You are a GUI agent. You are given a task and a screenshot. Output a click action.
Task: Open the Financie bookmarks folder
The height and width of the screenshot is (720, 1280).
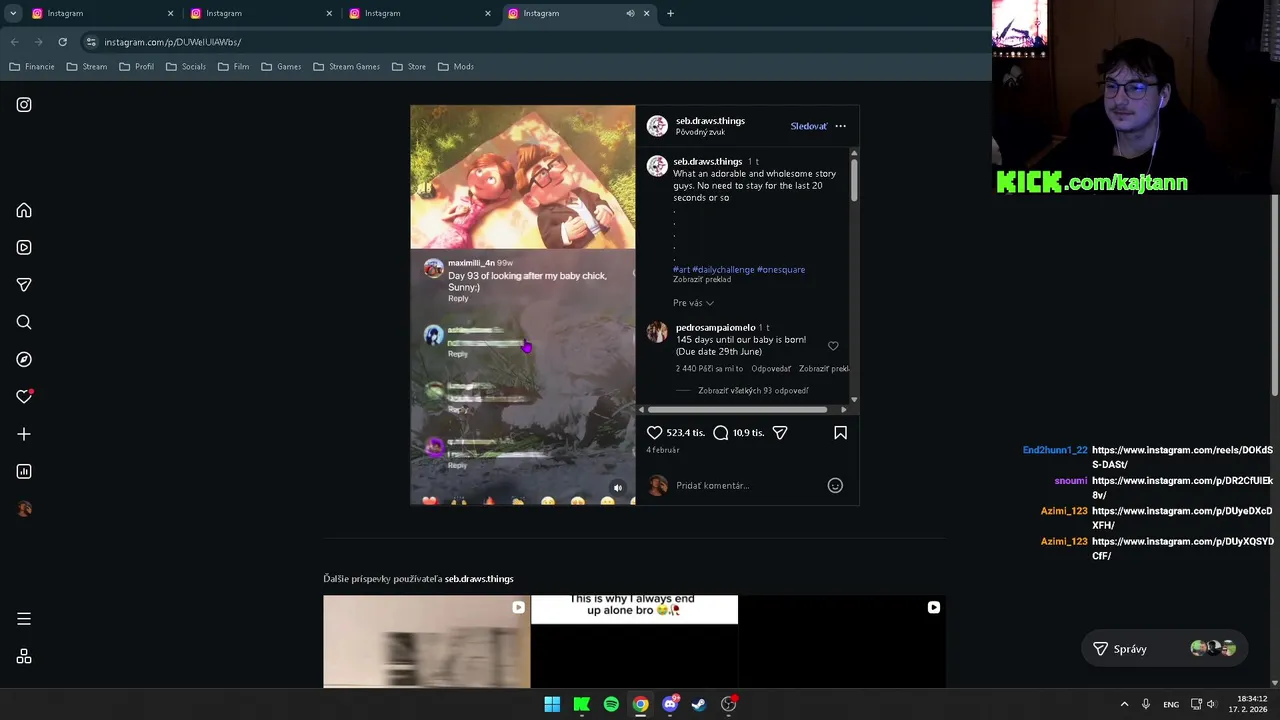click(x=32, y=67)
